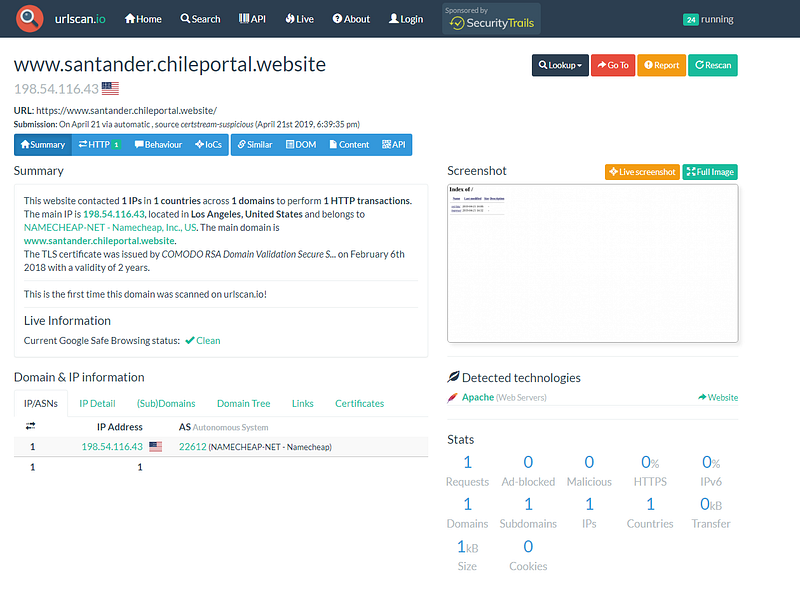
Task: Open the Certificates tab
Action: pyautogui.click(x=359, y=404)
